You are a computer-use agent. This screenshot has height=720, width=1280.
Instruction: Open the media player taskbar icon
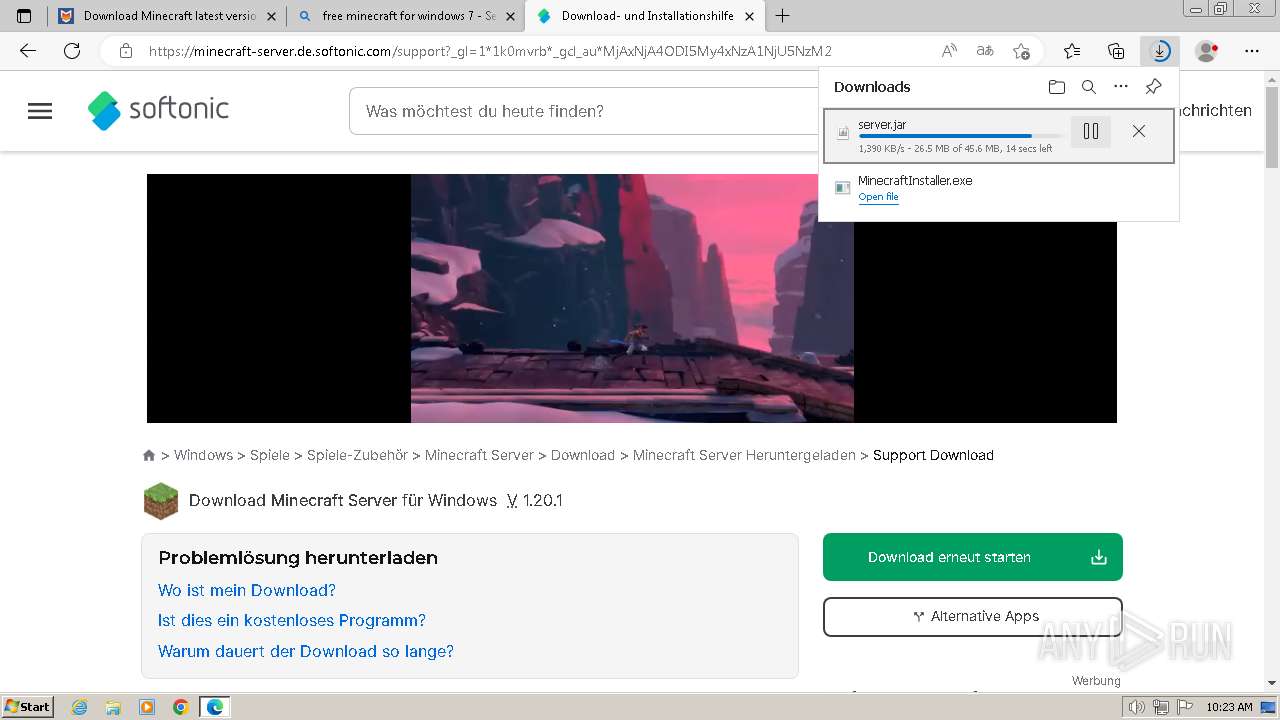point(147,707)
